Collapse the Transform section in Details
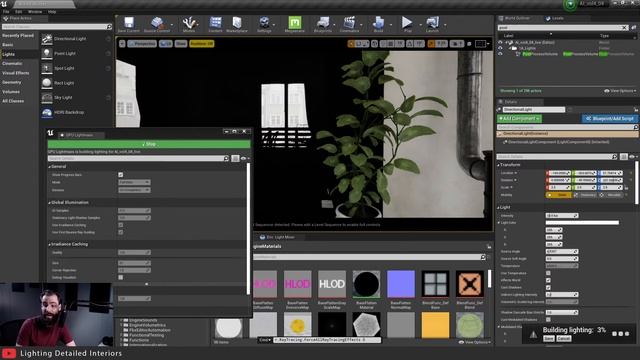 (x=498, y=165)
